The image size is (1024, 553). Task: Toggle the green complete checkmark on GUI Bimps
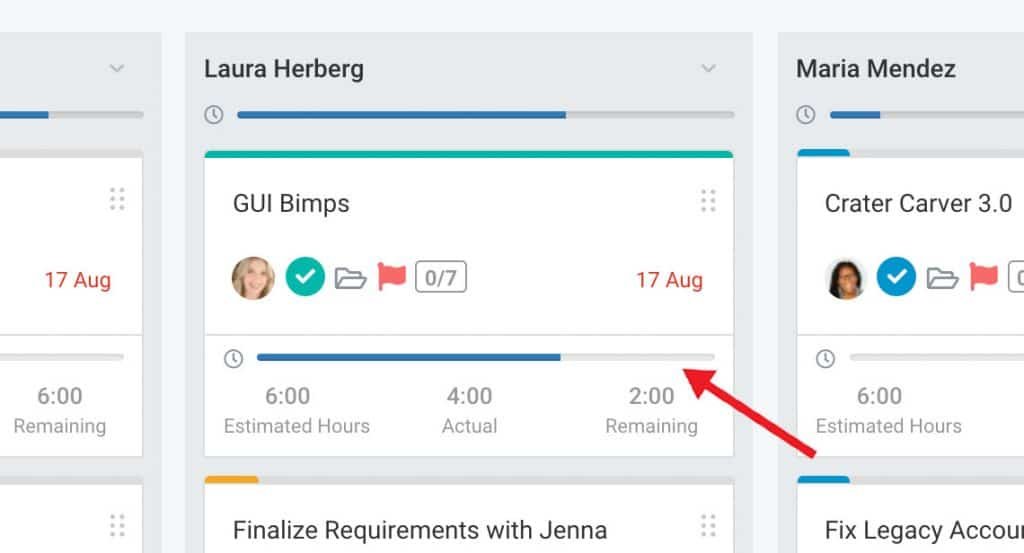click(305, 278)
